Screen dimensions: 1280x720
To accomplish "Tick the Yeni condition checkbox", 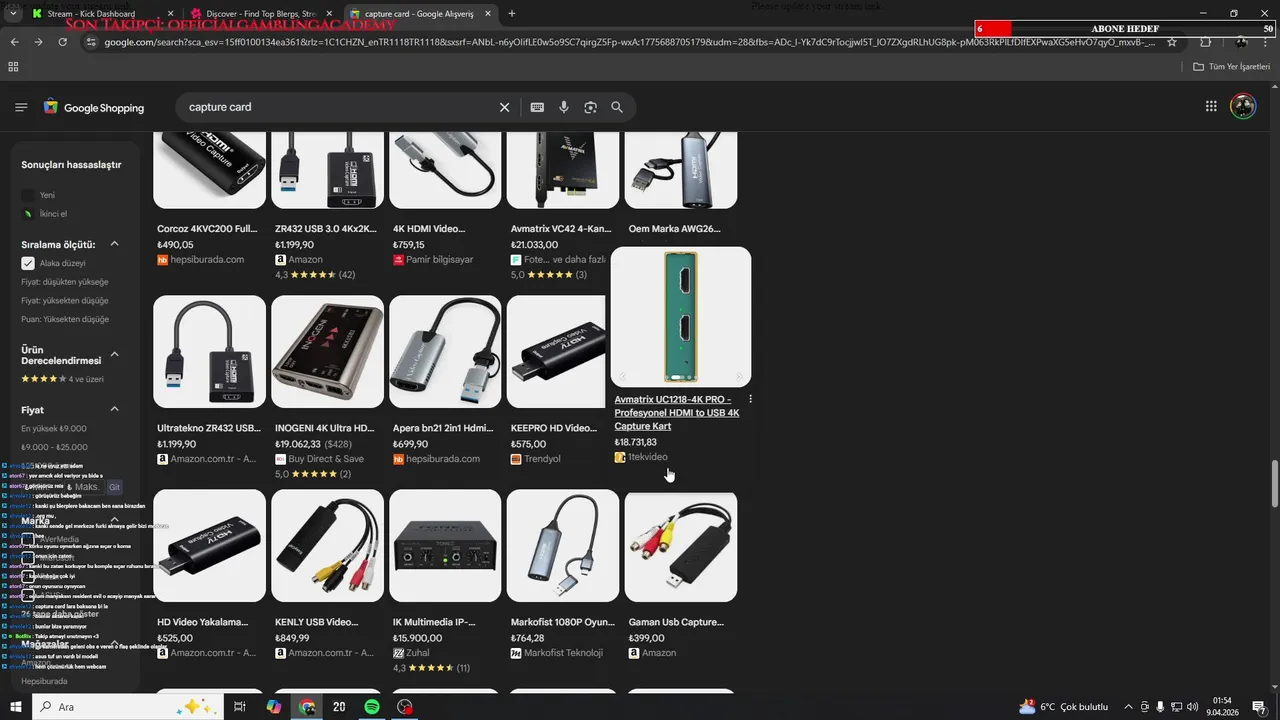I will point(28,195).
